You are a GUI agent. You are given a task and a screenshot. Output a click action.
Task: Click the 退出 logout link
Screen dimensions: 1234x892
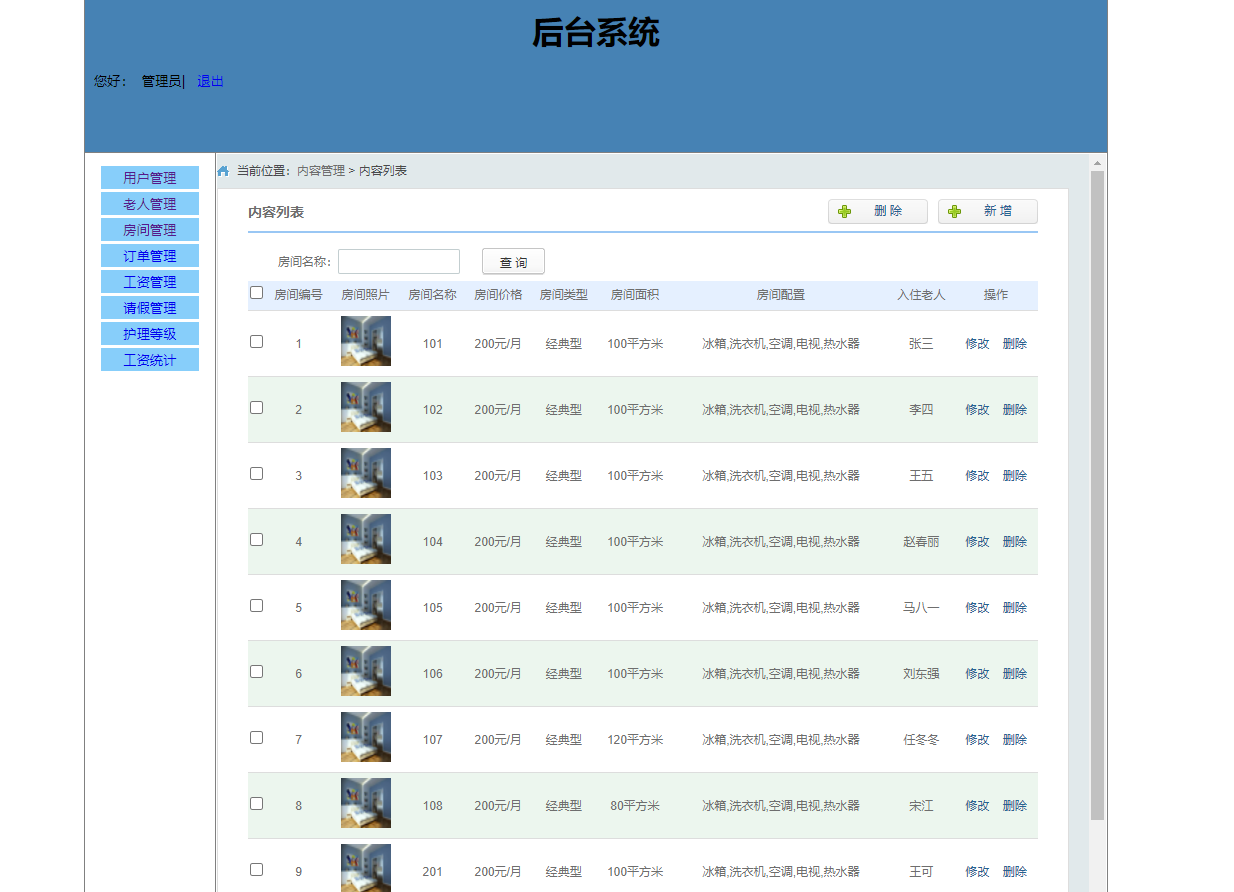pos(210,81)
